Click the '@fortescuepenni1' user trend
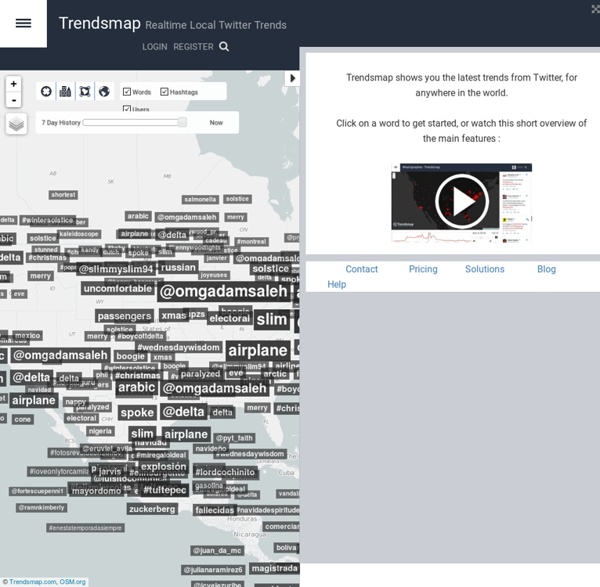This screenshot has height=587, width=600. pos(38,491)
